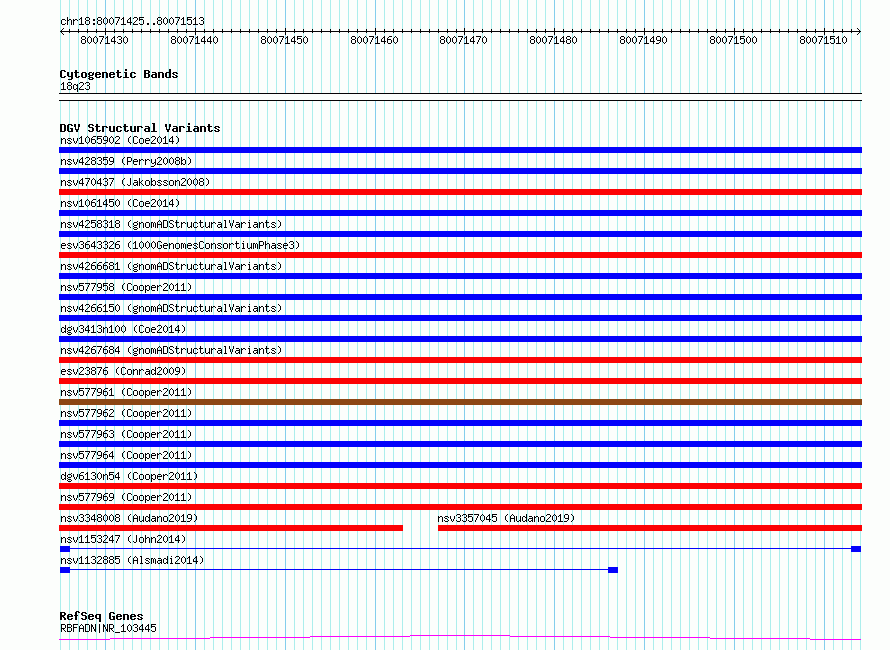Click the nsv3348008 (Audano2019) label
890x650 pixels.
pos(129,518)
